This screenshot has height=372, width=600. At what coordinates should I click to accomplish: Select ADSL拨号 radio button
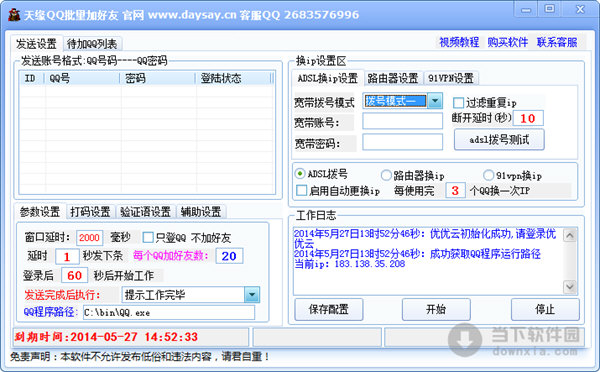coord(300,174)
